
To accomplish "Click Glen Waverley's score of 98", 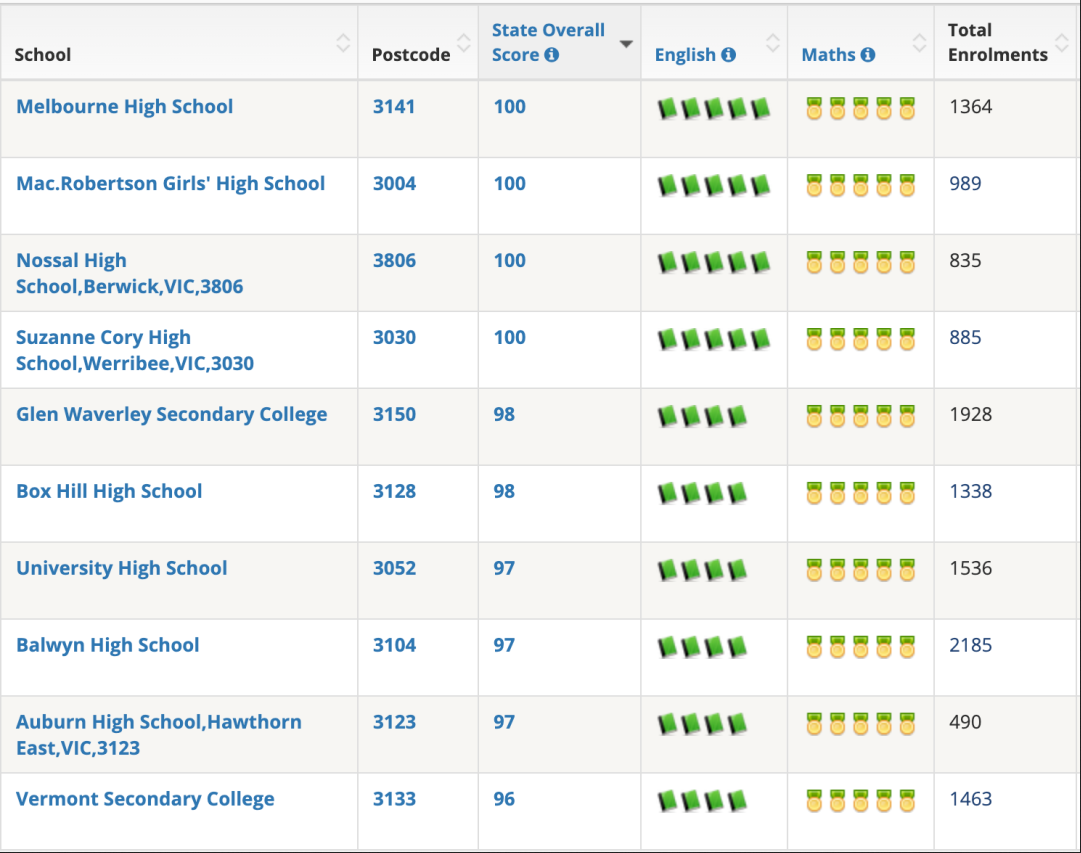I will coord(504,414).
